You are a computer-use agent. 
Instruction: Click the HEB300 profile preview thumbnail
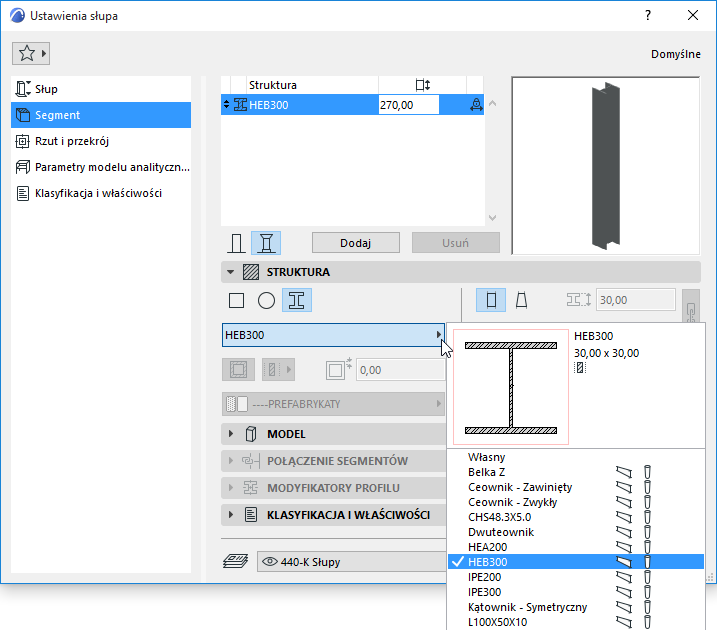pyautogui.click(x=511, y=387)
